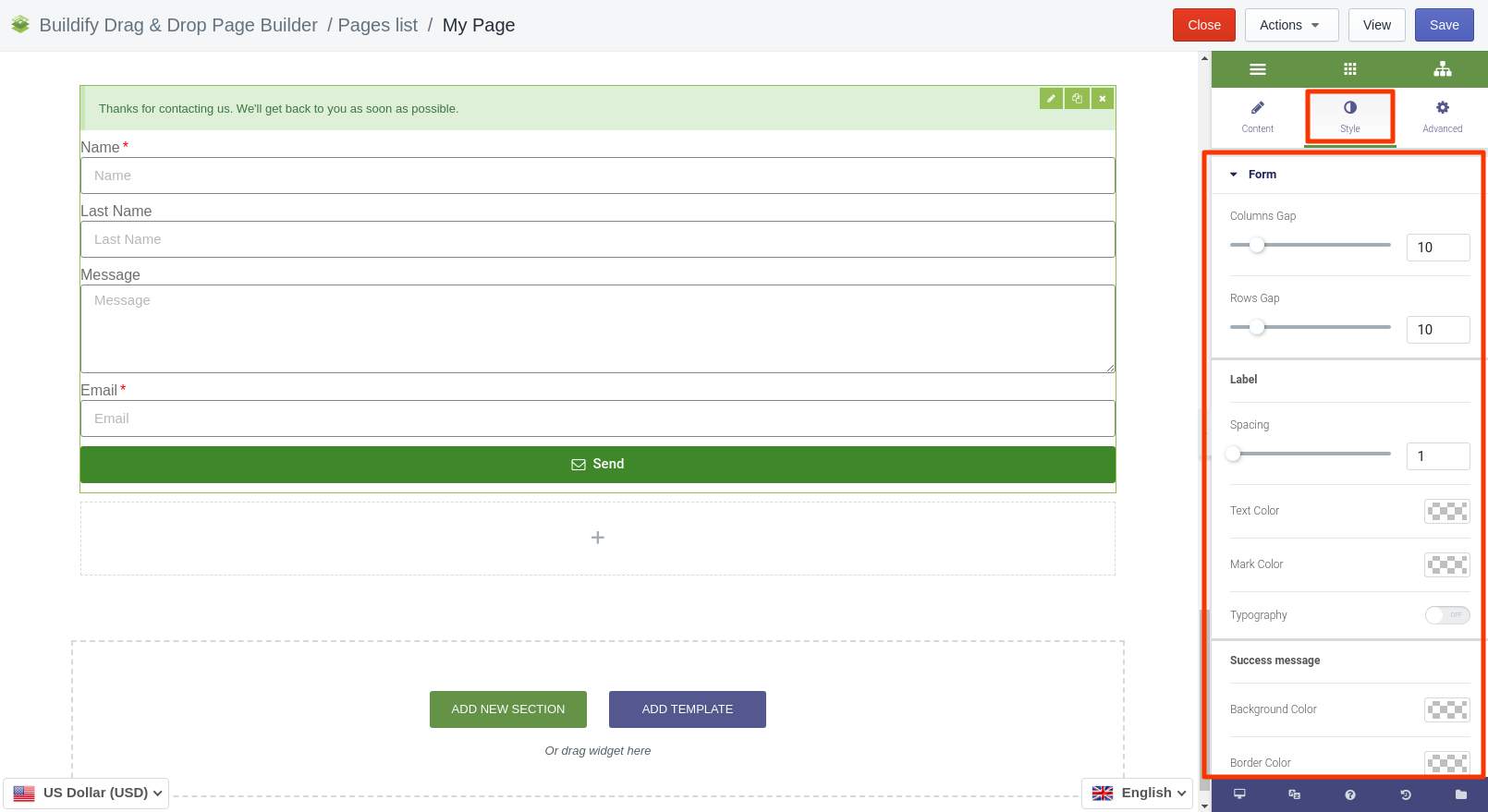Open the help question mark icon
Image resolution: width=1488 pixels, height=812 pixels.
tap(1350, 794)
